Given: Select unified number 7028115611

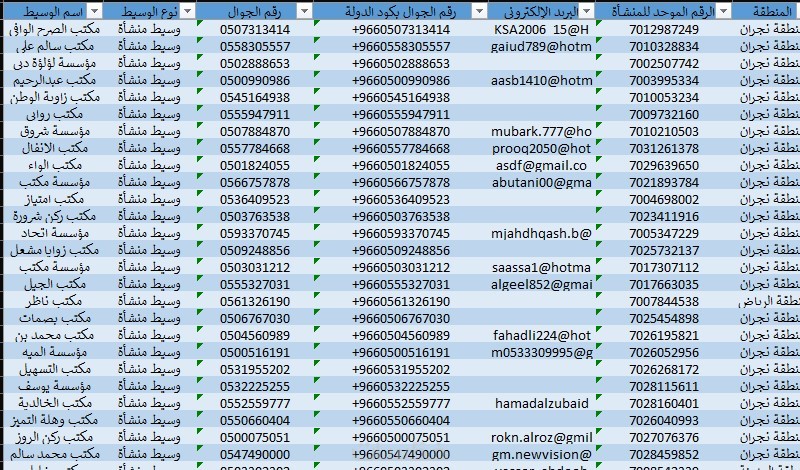Looking at the screenshot, I should click(664, 386).
